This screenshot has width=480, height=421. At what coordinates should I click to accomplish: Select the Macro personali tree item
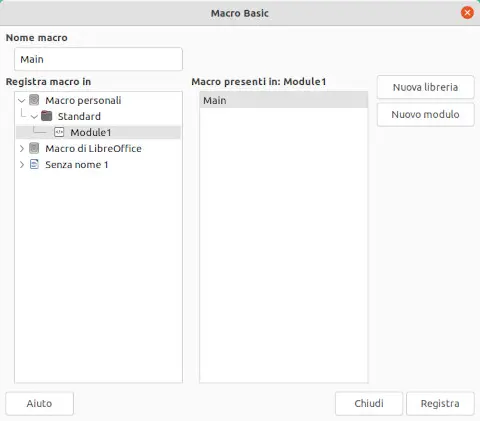(83, 100)
